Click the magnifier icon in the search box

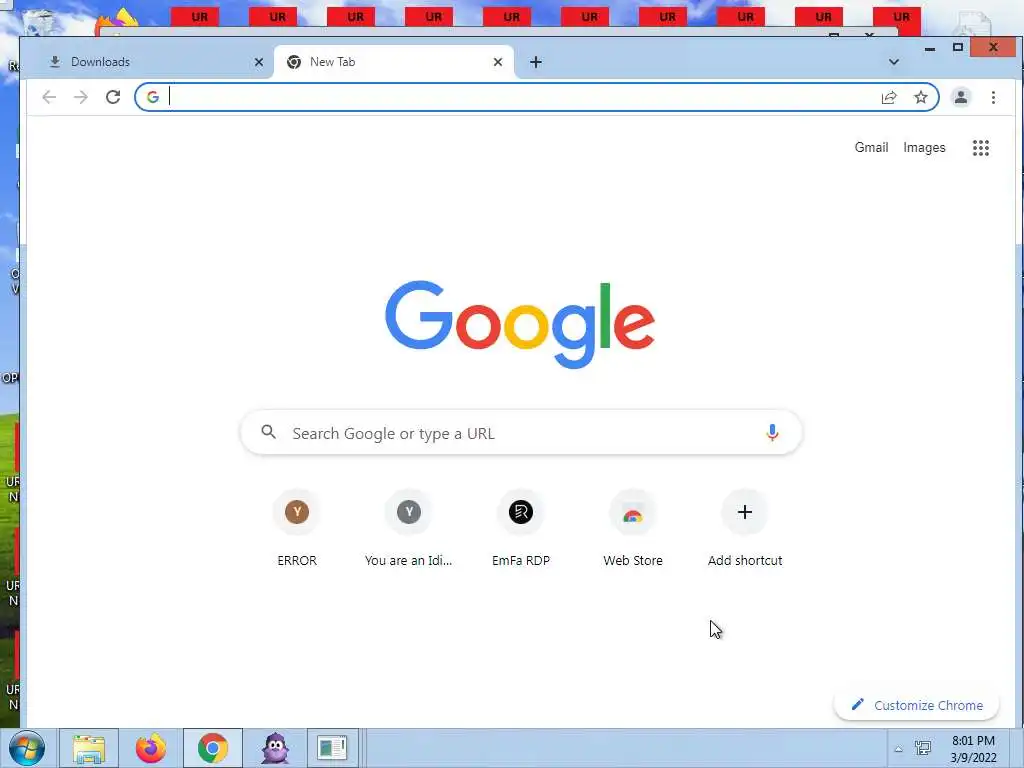[268, 432]
